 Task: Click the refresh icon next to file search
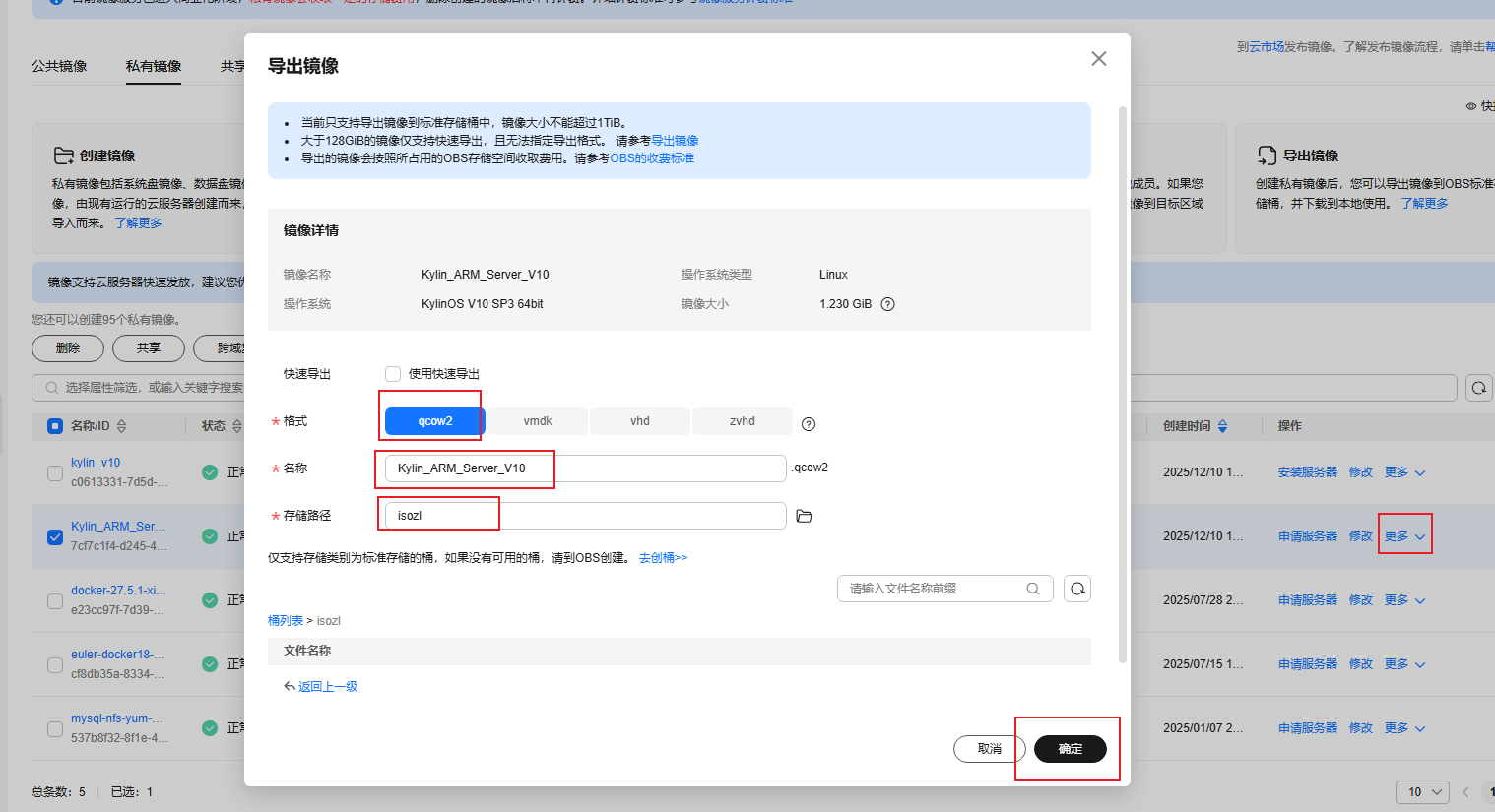tap(1077, 589)
